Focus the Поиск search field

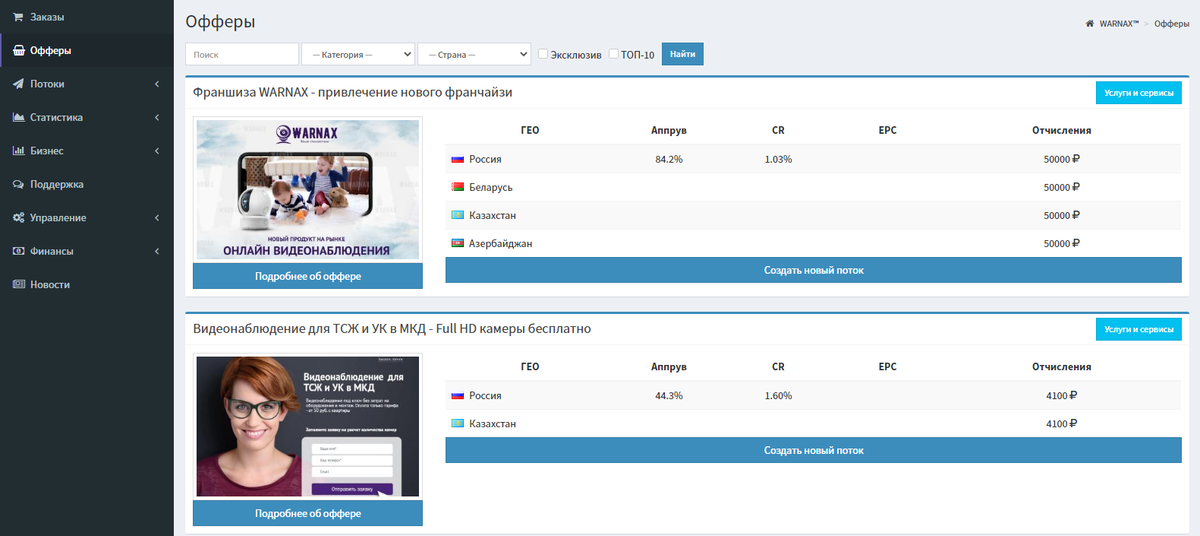(242, 54)
